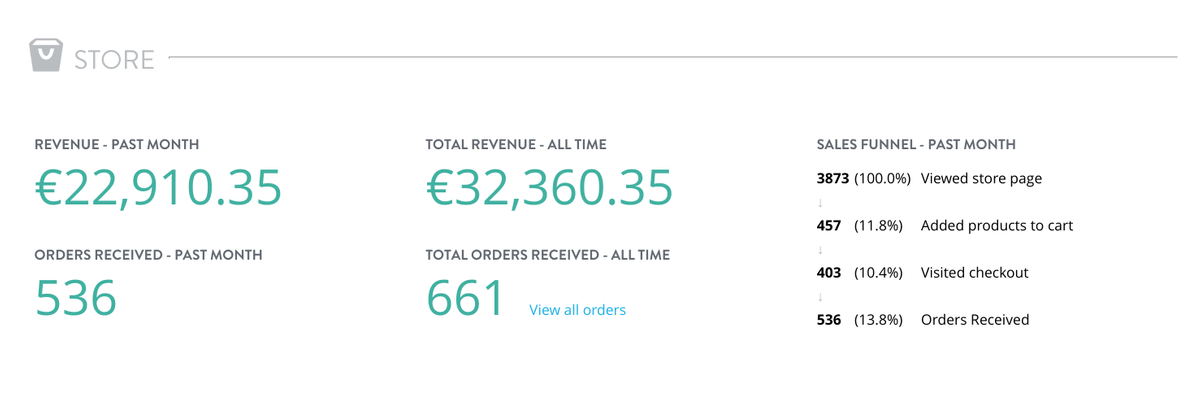The image size is (1200, 393).
Task: Click the Store shopping bag icon
Action: [46, 56]
